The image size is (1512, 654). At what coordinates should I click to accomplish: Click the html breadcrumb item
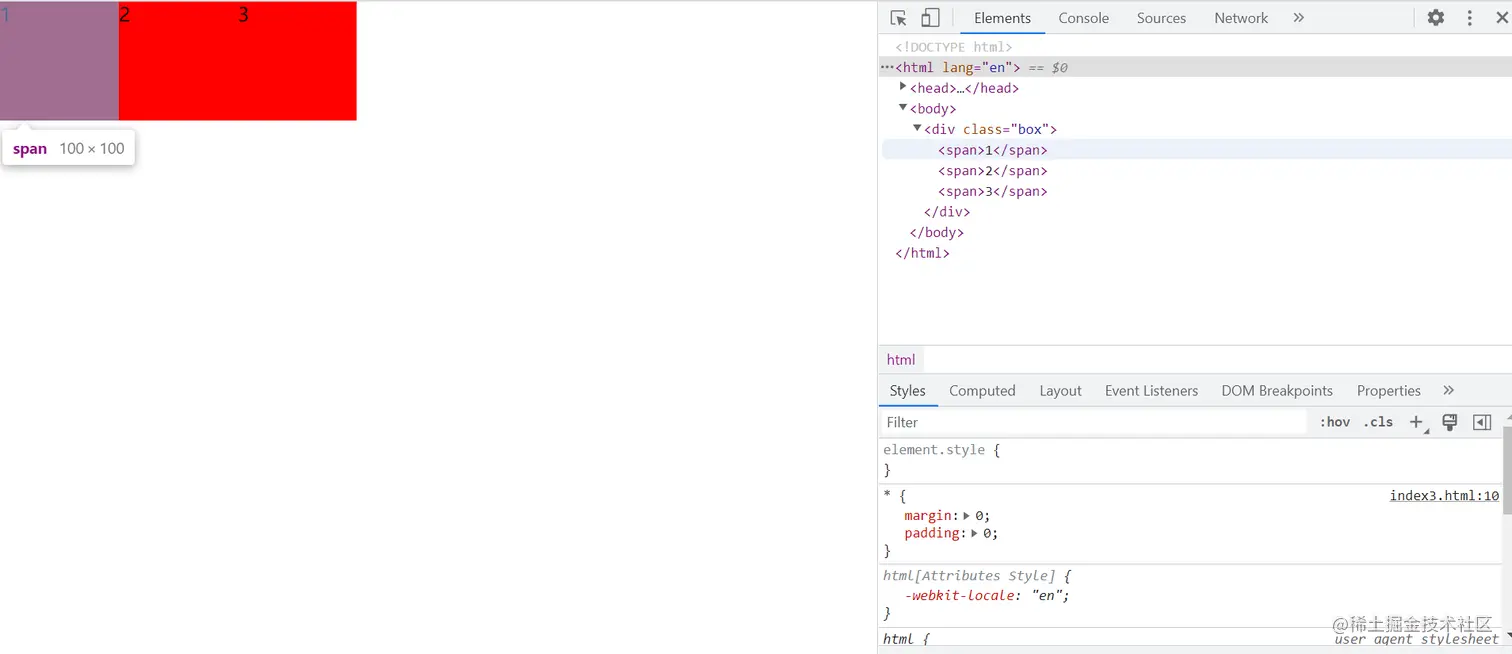[901, 360]
